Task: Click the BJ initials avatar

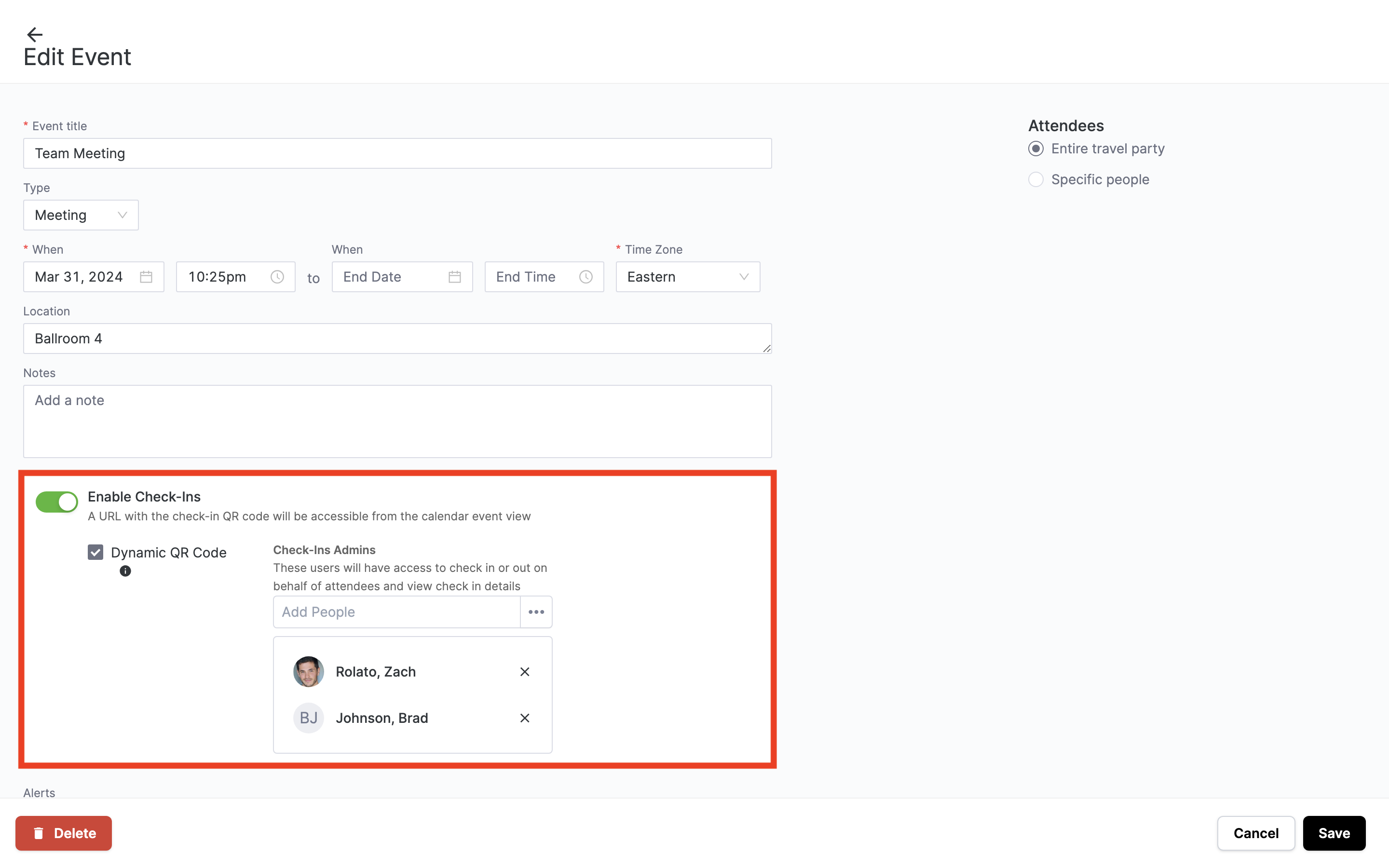Action: (x=309, y=718)
